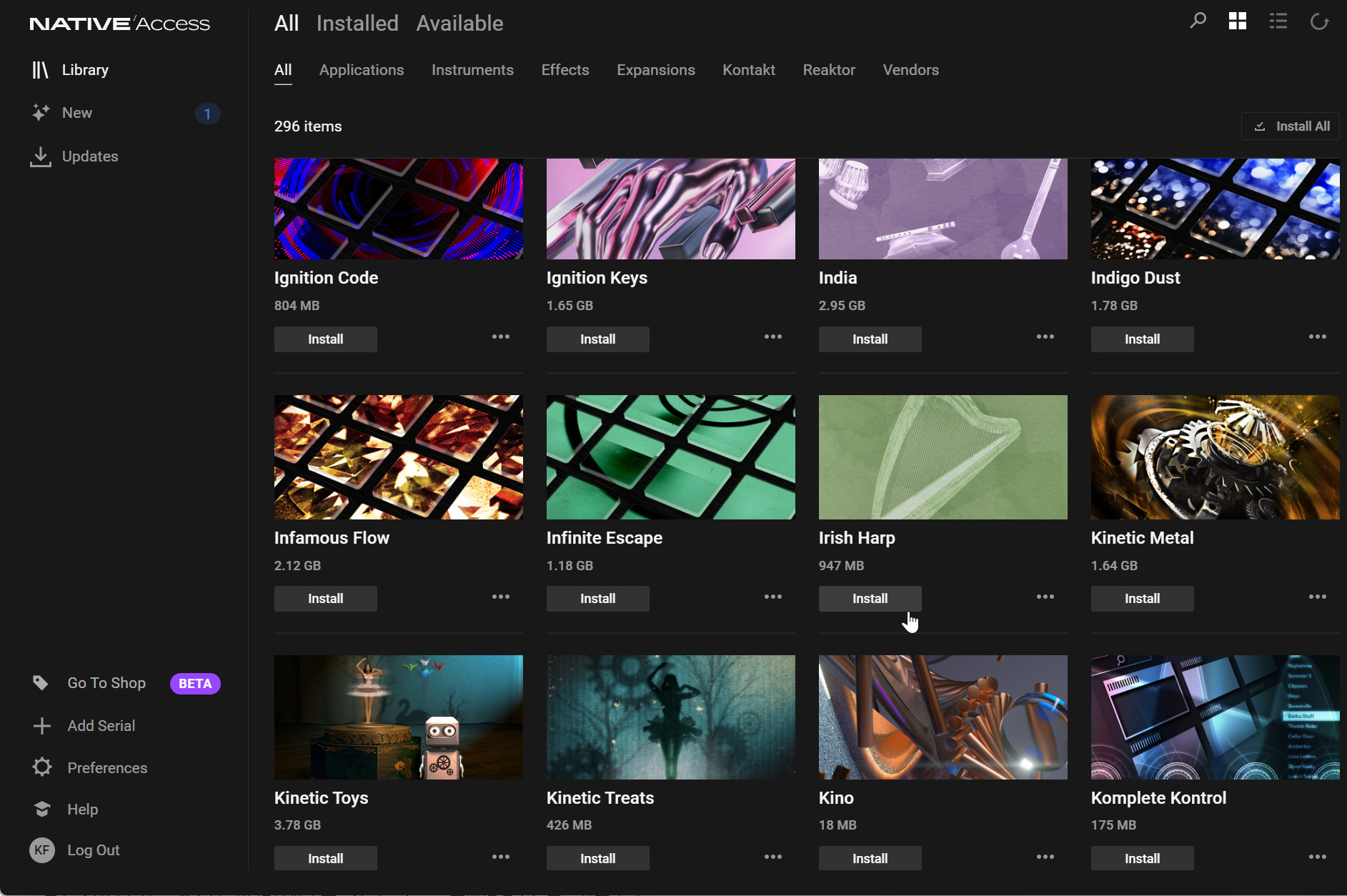This screenshot has height=896, width=1347.
Task: Switch to the Applications tab
Action: tap(362, 70)
